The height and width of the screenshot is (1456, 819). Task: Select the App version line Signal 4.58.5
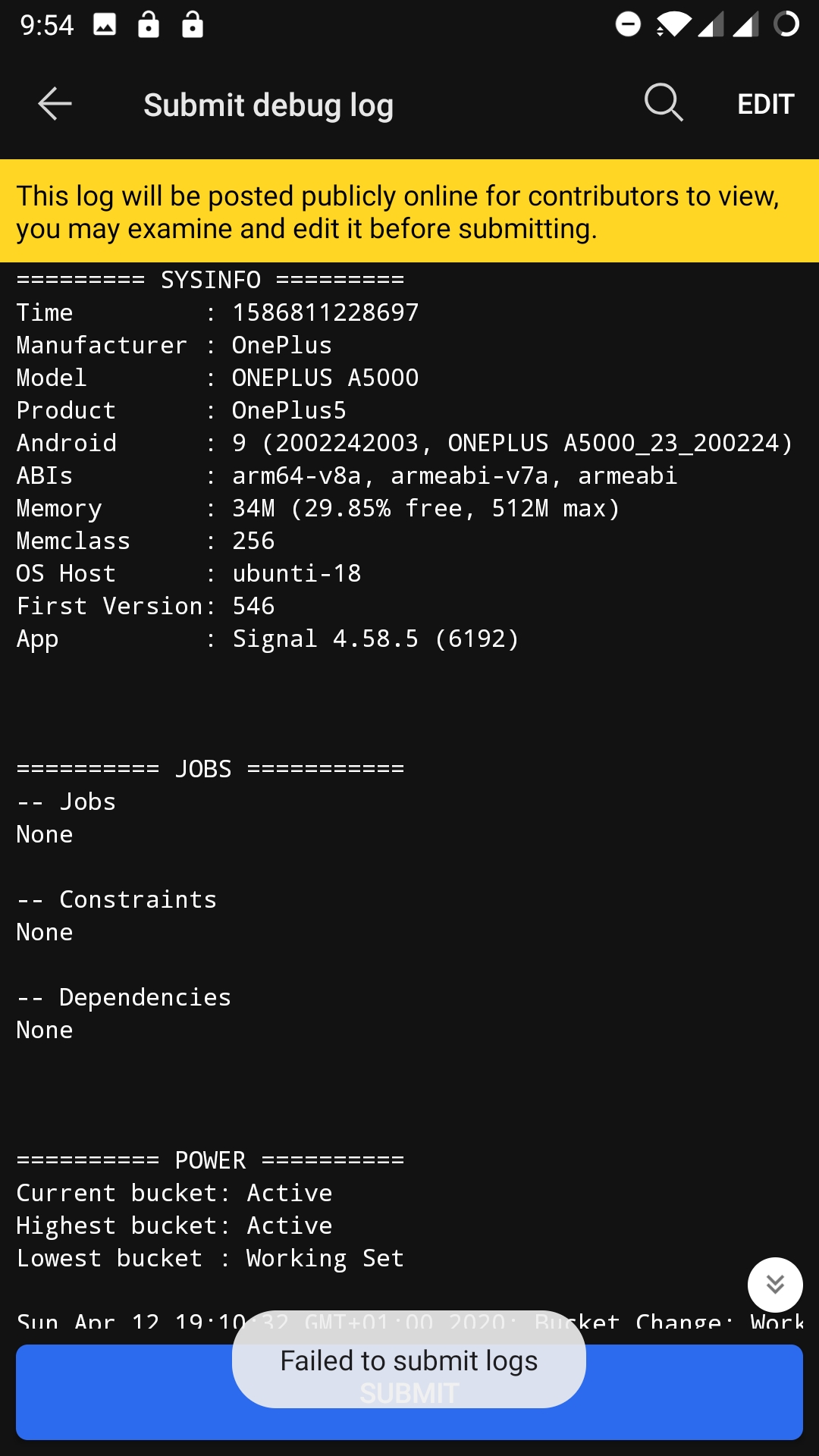[267, 639]
